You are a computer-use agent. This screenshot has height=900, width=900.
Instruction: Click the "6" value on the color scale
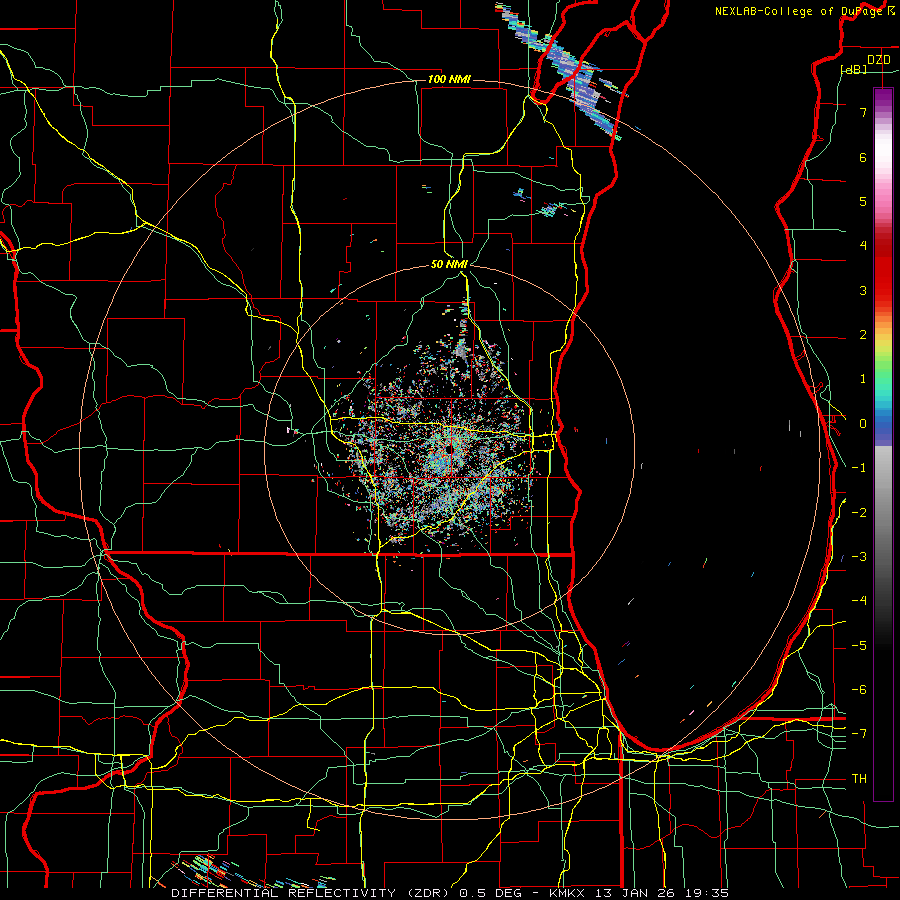pyautogui.click(x=863, y=157)
